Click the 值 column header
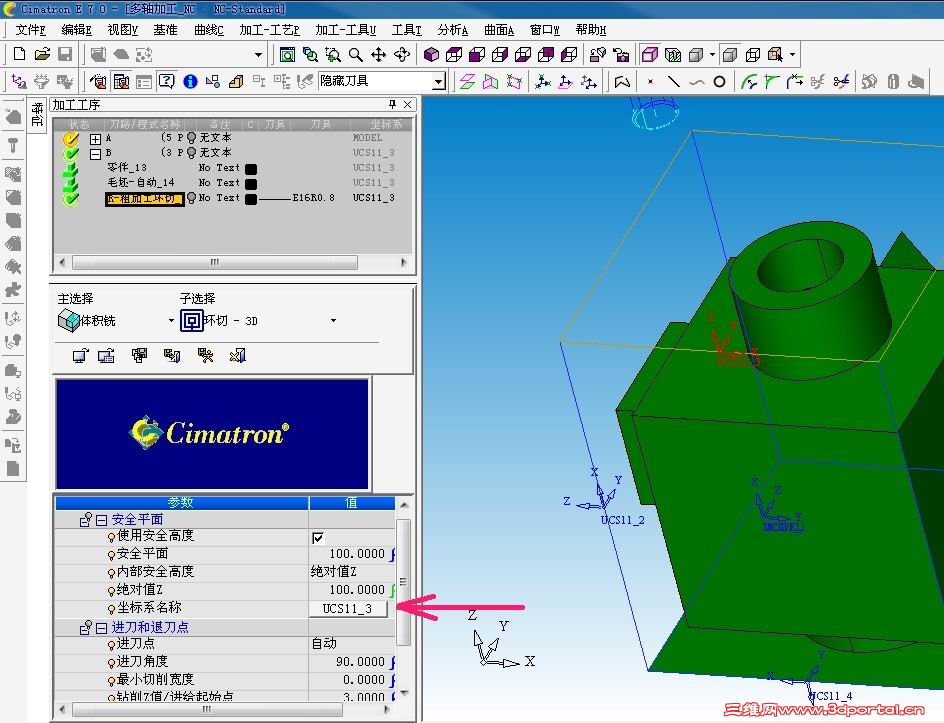The image size is (944, 723). click(x=352, y=502)
